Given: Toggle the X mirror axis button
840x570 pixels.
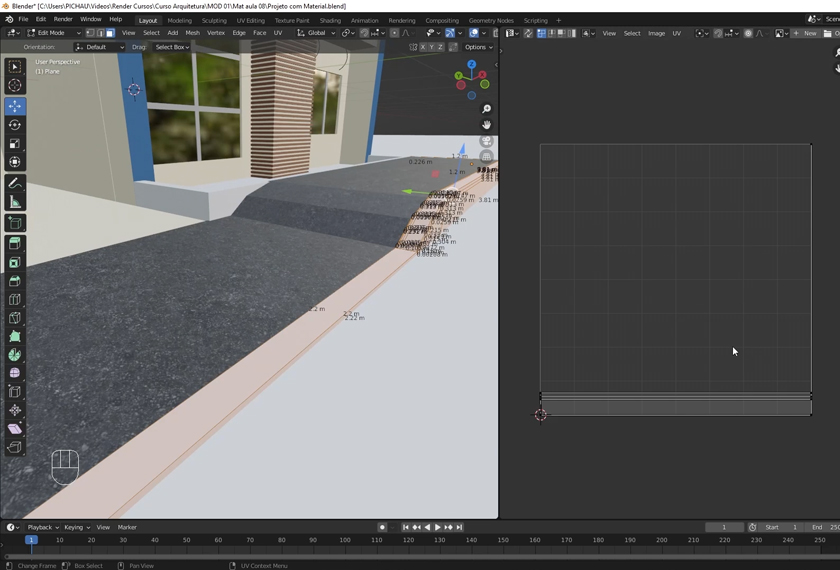Looking at the screenshot, I should [423, 47].
